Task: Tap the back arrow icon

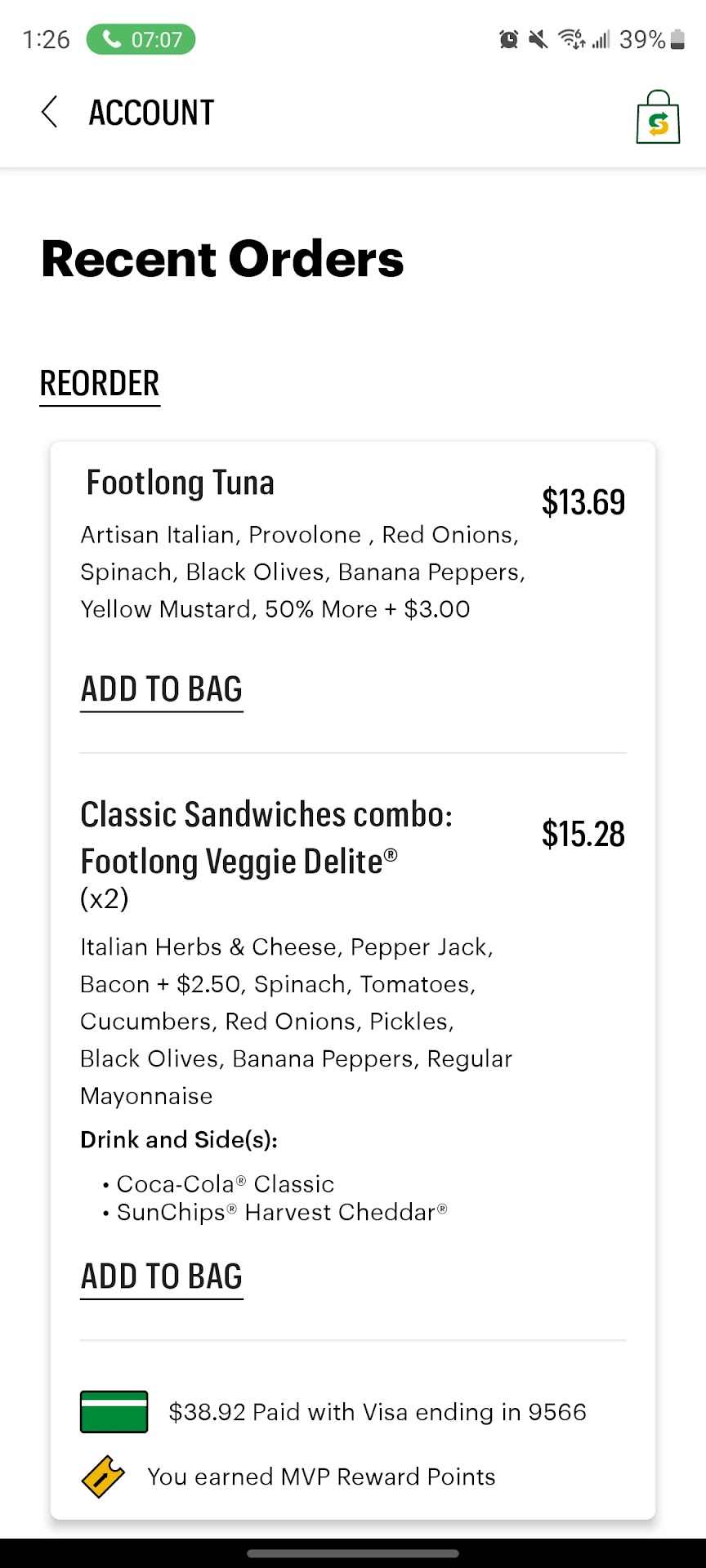Action: pos(49,112)
